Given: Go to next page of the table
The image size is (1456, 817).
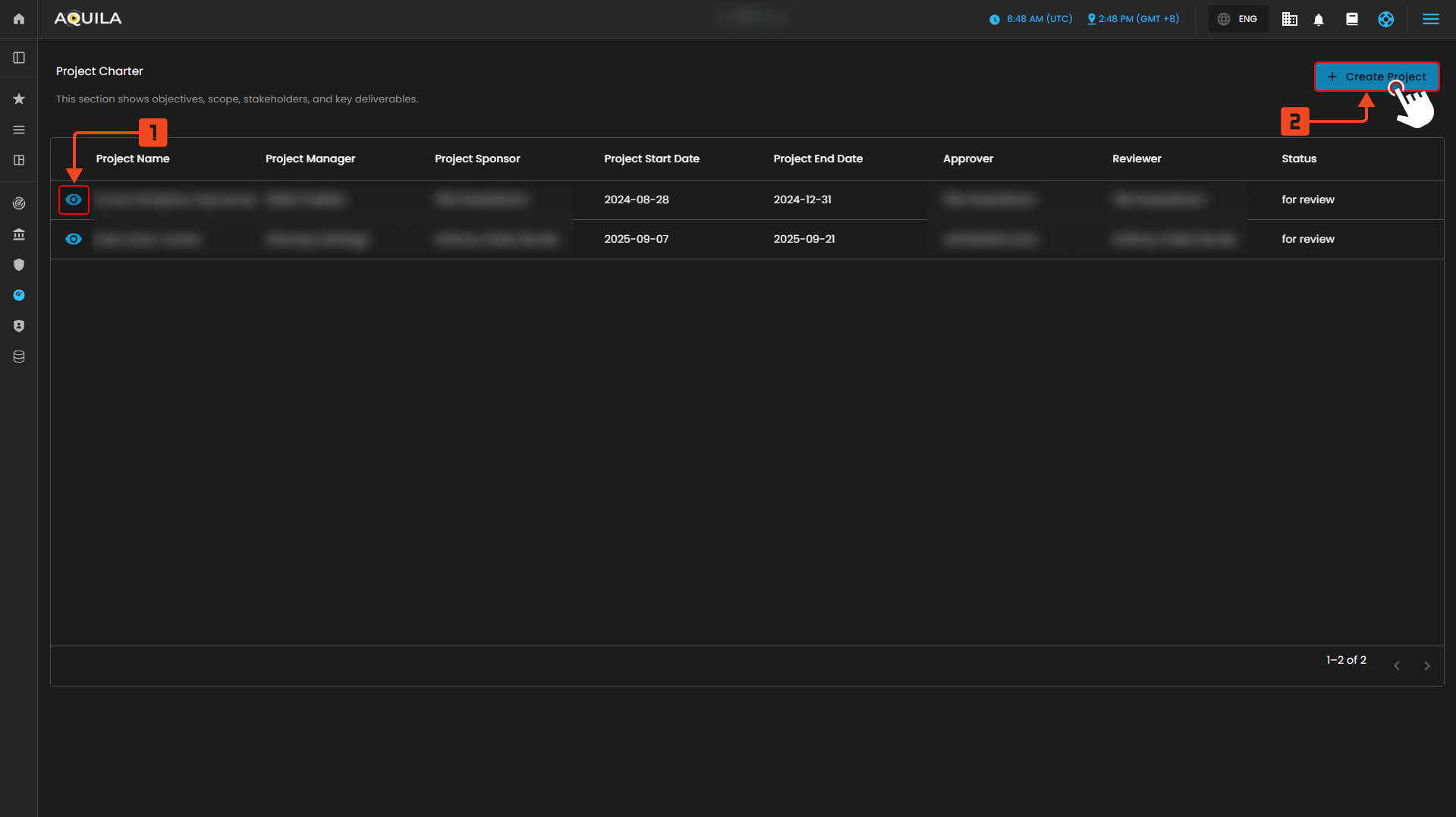Looking at the screenshot, I should pyautogui.click(x=1426, y=666).
